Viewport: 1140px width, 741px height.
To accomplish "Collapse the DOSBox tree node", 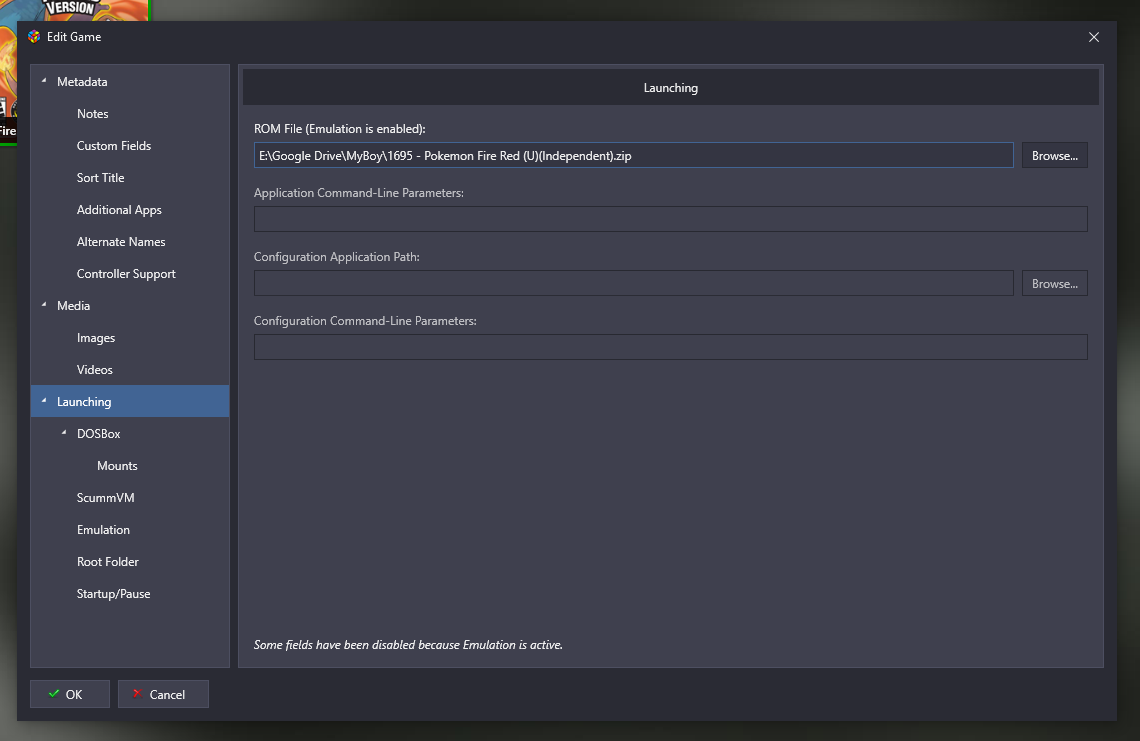I will 64,433.
